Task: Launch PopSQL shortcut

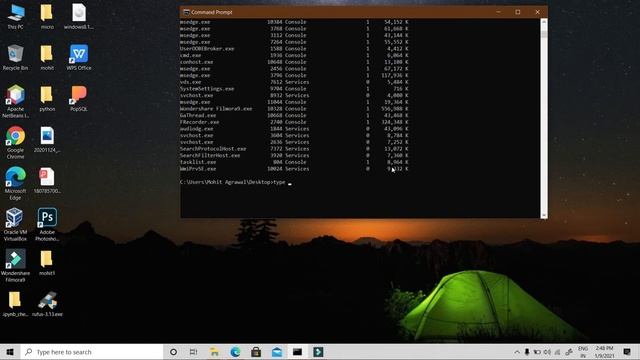Action: click(79, 99)
